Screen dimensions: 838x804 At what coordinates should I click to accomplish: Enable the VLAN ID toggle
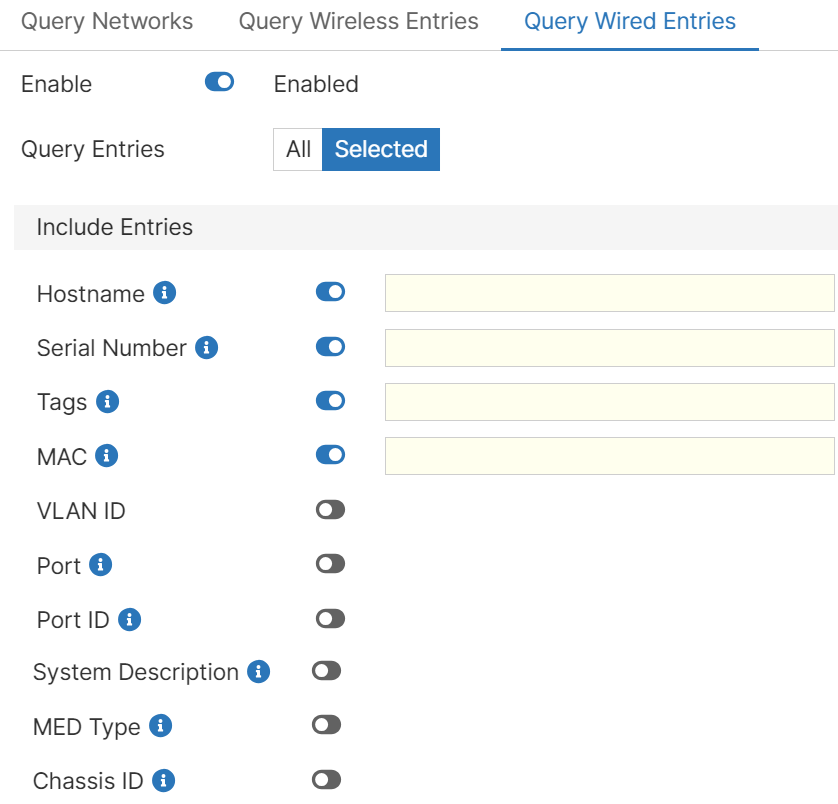pyautogui.click(x=330, y=510)
